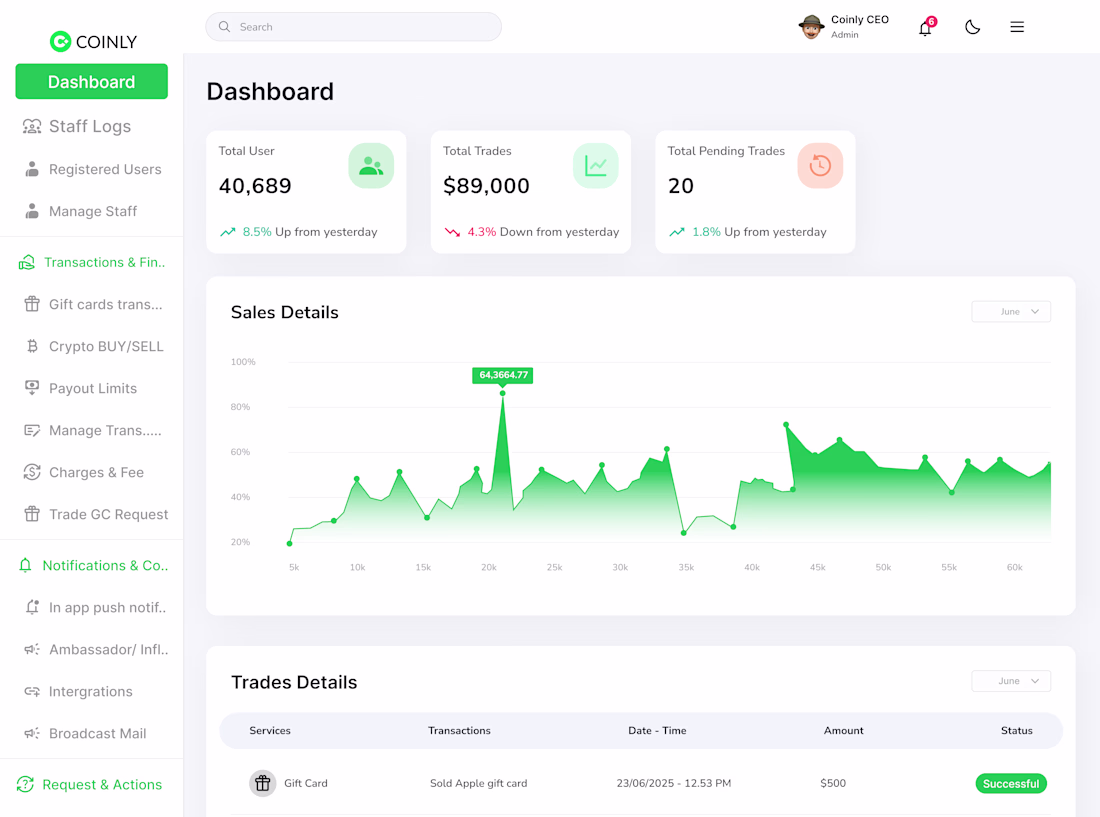
Task: Open the Sales Details June dropdown
Action: tap(1011, 311)
